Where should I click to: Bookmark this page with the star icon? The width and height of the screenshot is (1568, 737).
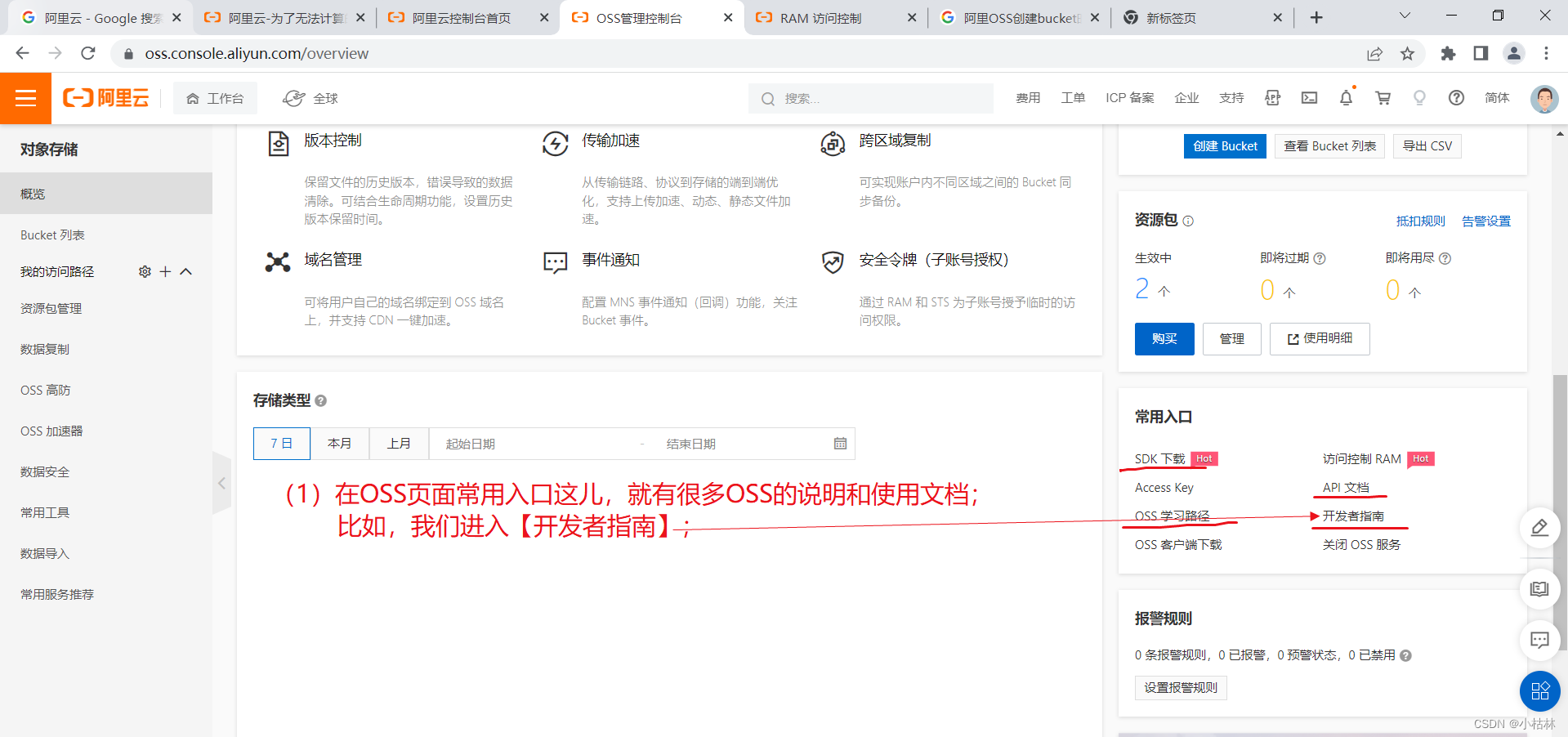(x=1407, y=53)
